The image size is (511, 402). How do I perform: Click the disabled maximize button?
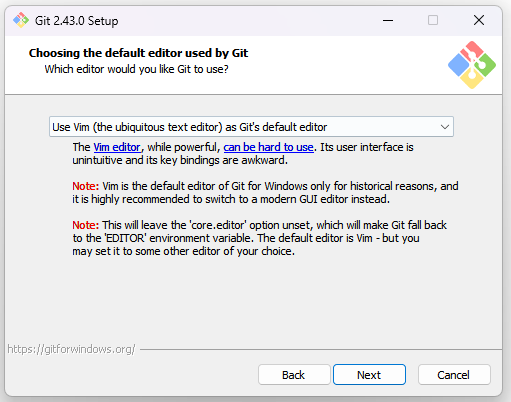click(433, 20)
